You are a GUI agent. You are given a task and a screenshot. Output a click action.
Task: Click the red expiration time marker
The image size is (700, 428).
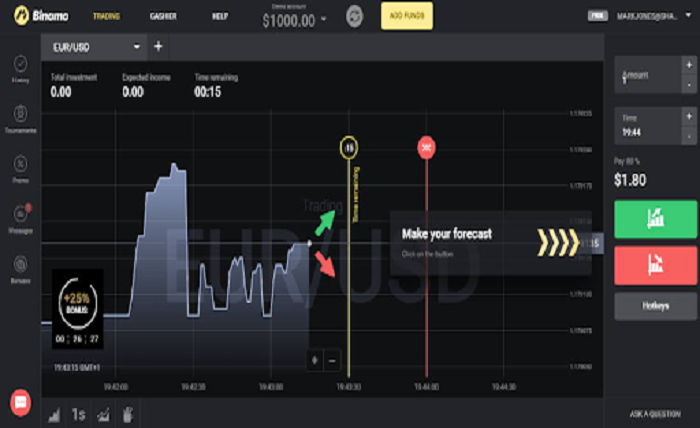click(x=426, y=147)
